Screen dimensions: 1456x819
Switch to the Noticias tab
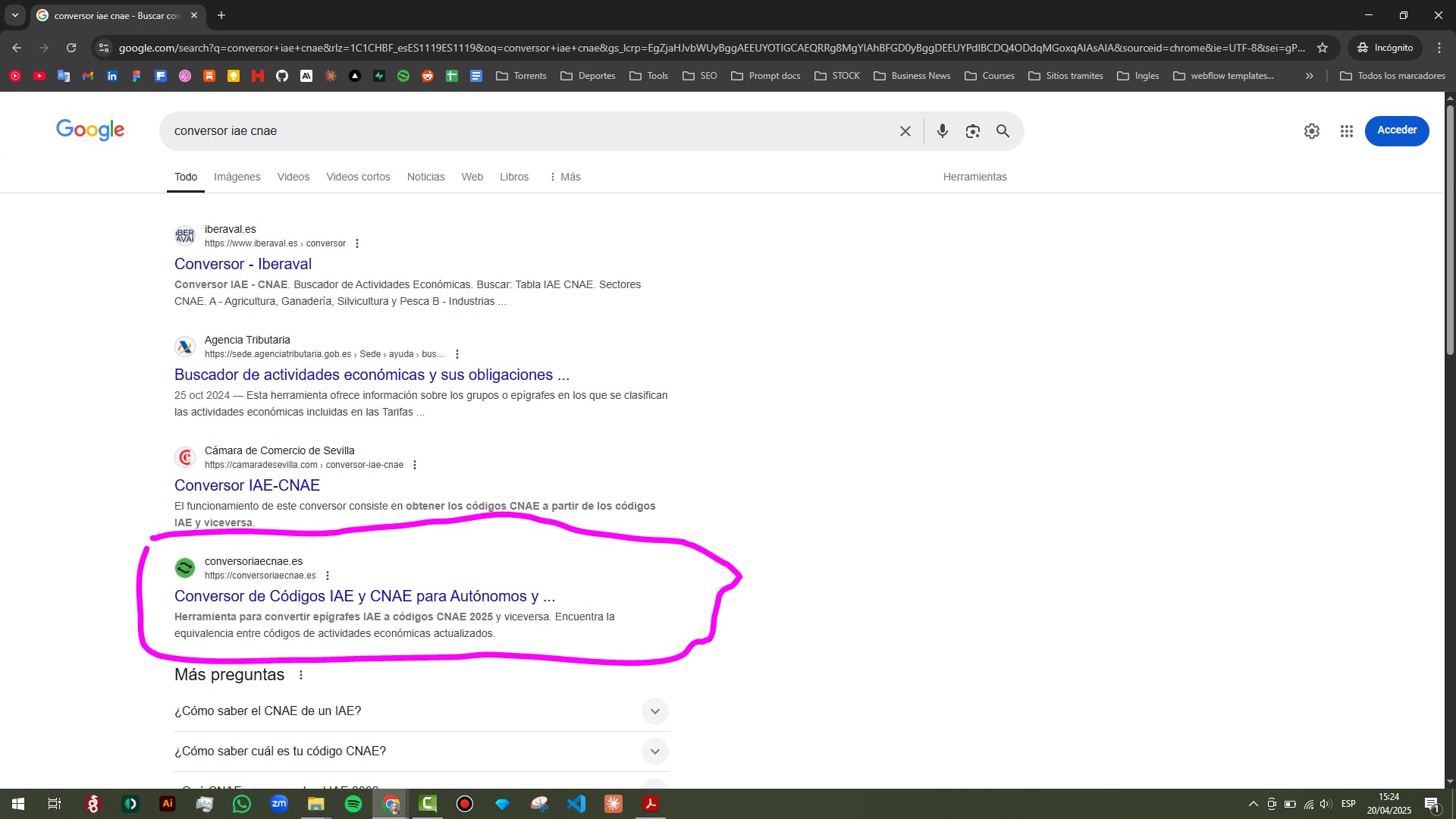pos(425,177)
